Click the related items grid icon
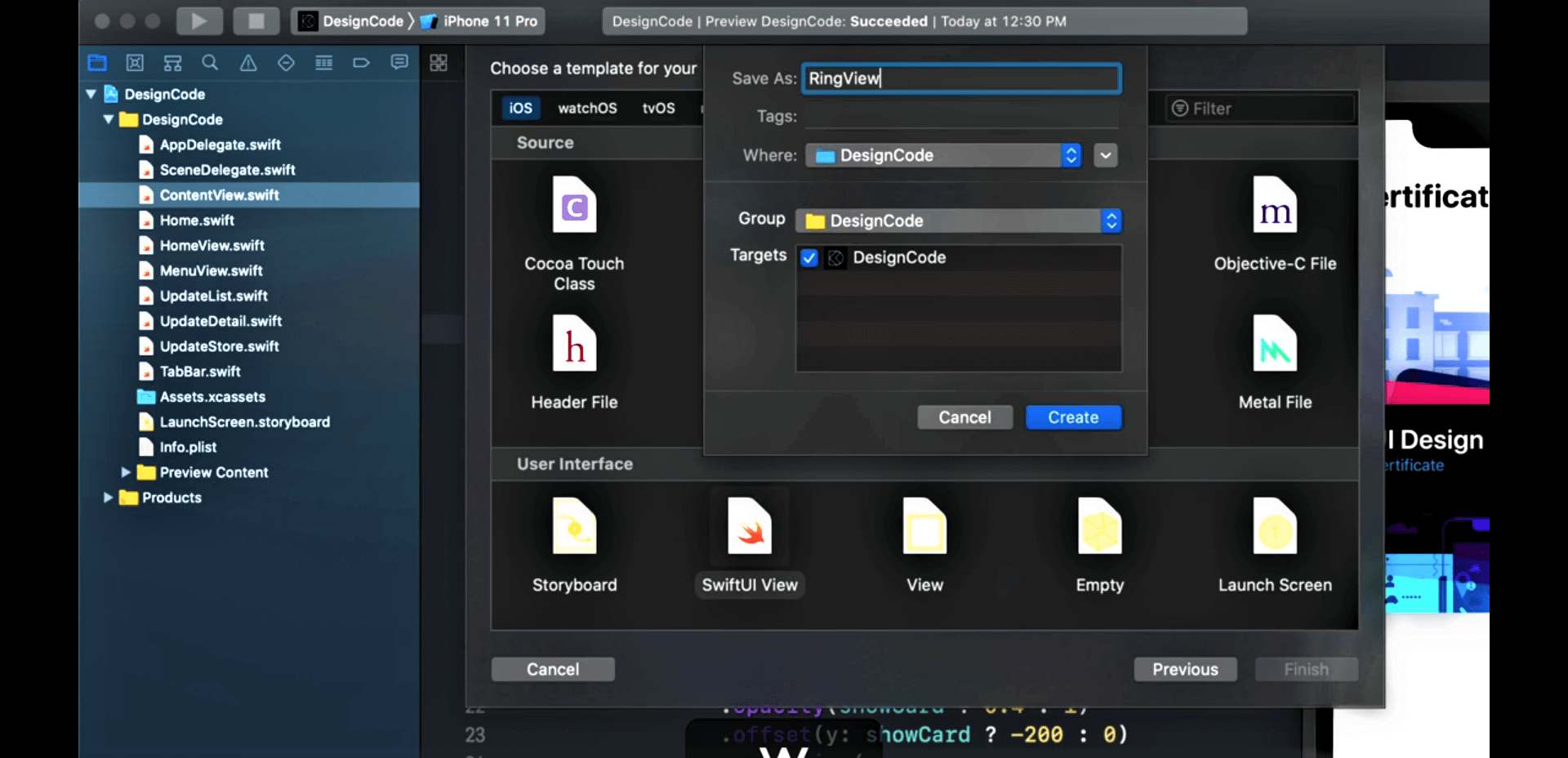1568x758 pixels. pyautogui.click(x=439, y=63)
